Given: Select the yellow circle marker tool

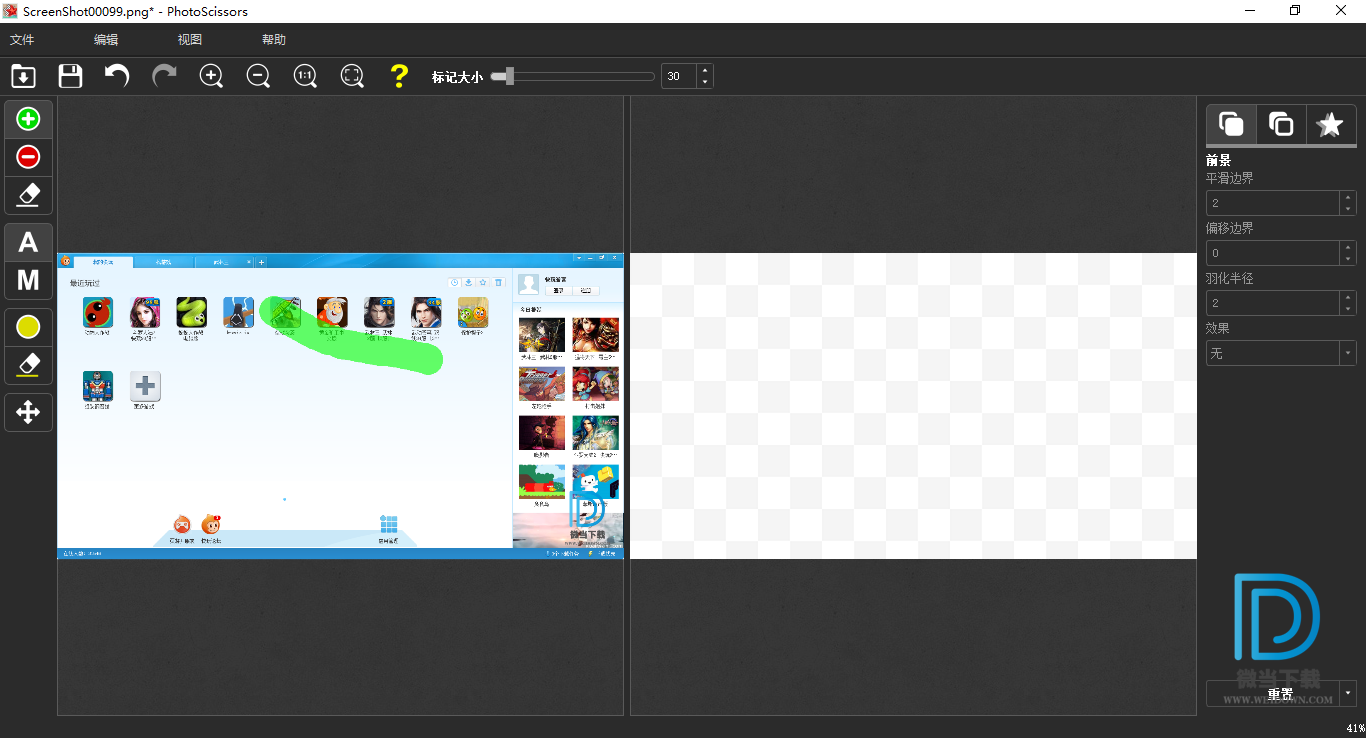Looking at the screenshot, I should pos(28,327).
